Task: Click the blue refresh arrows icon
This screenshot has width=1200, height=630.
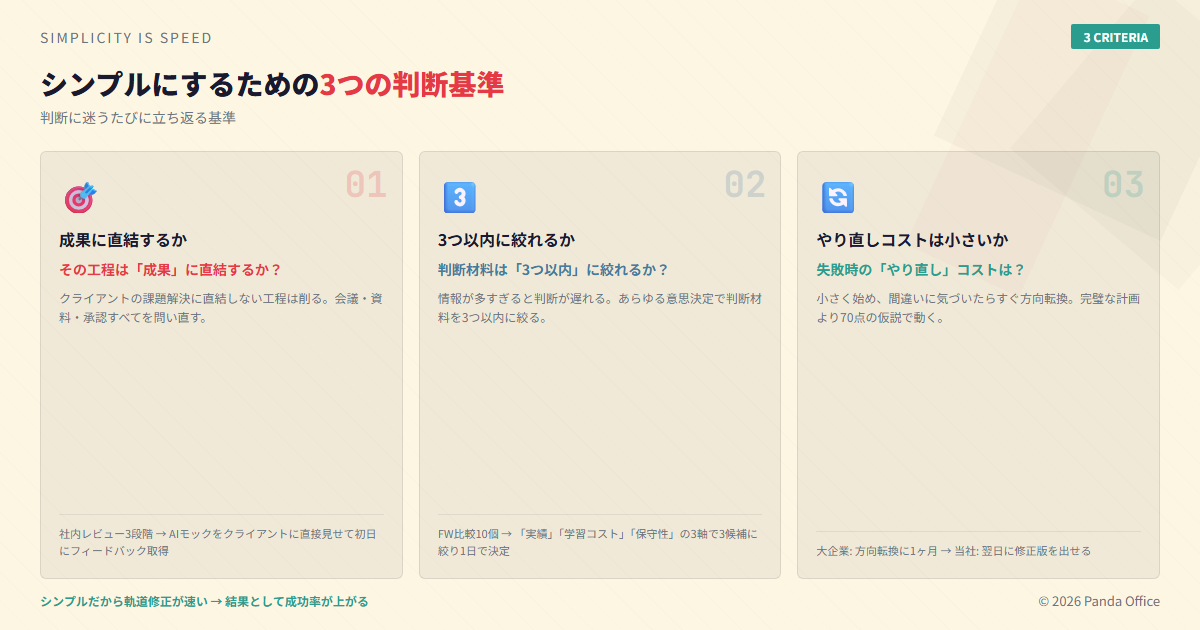Action: click(x=837, y=198)
